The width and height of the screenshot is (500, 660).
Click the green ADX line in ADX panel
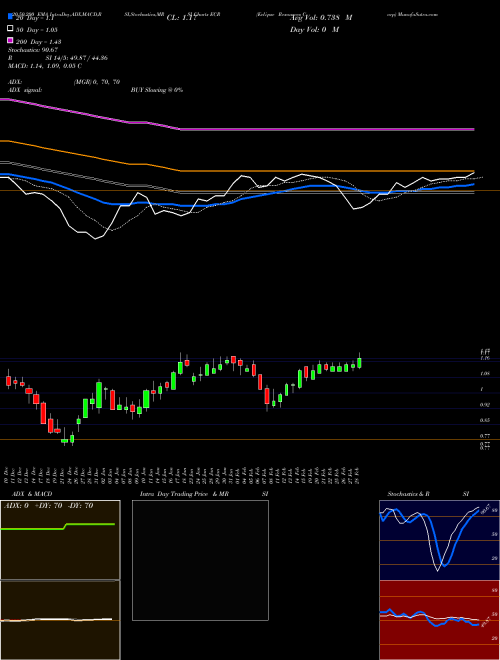(x=58, y=527)
